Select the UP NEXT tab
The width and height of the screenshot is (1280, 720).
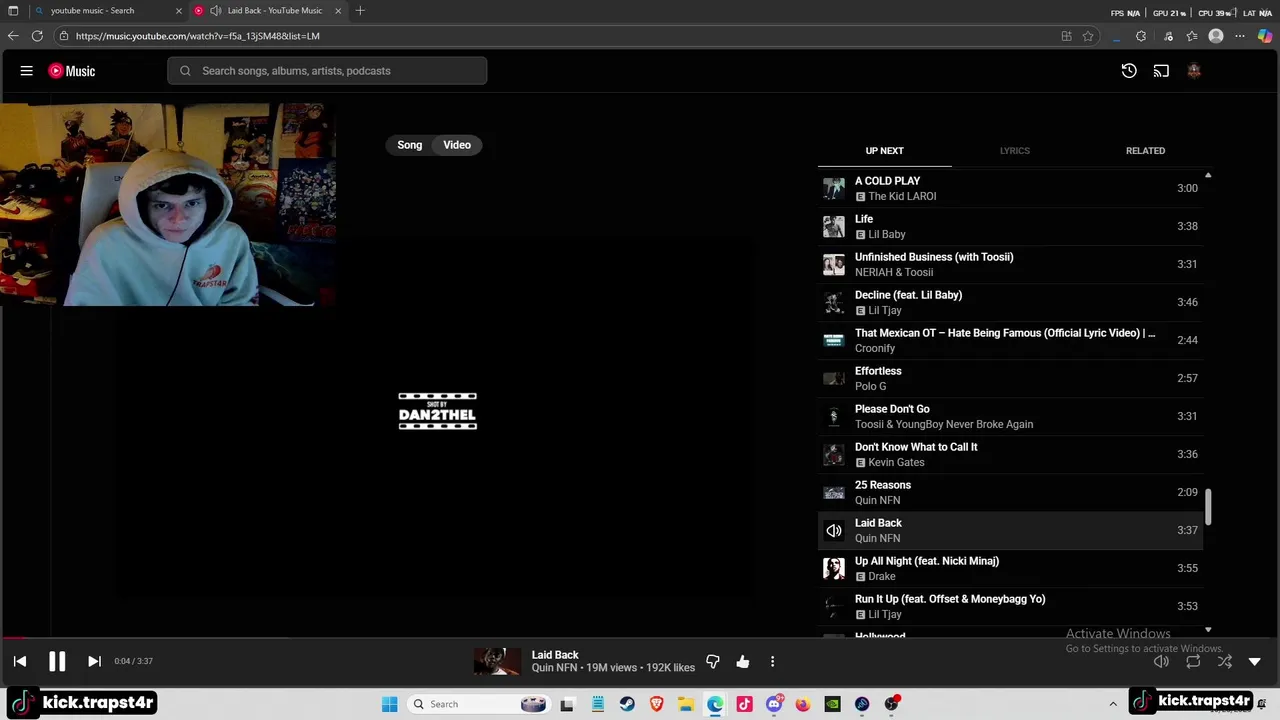[884, 151]
